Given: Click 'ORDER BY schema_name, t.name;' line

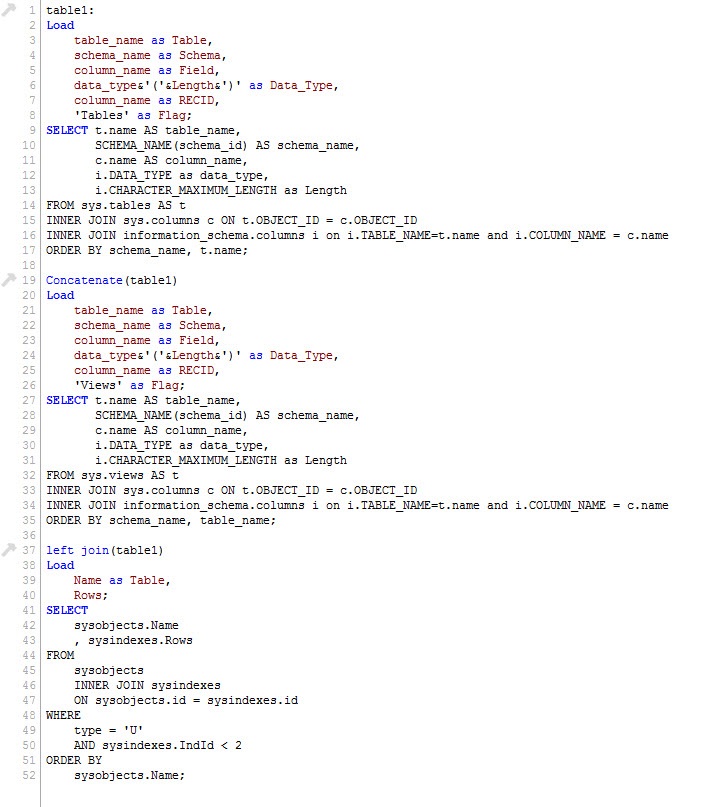Looking at the screenshot, I should pos(147,250).
